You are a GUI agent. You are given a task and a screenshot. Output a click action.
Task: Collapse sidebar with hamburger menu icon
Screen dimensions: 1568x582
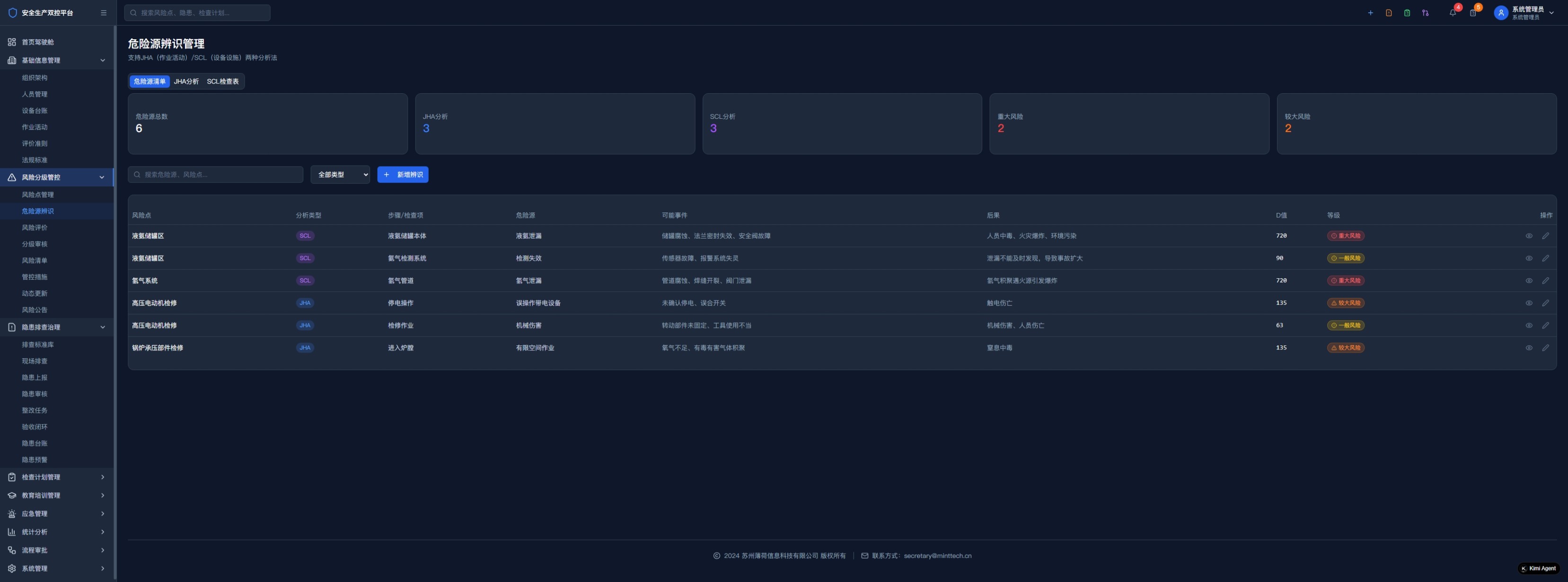coord(104,13)
